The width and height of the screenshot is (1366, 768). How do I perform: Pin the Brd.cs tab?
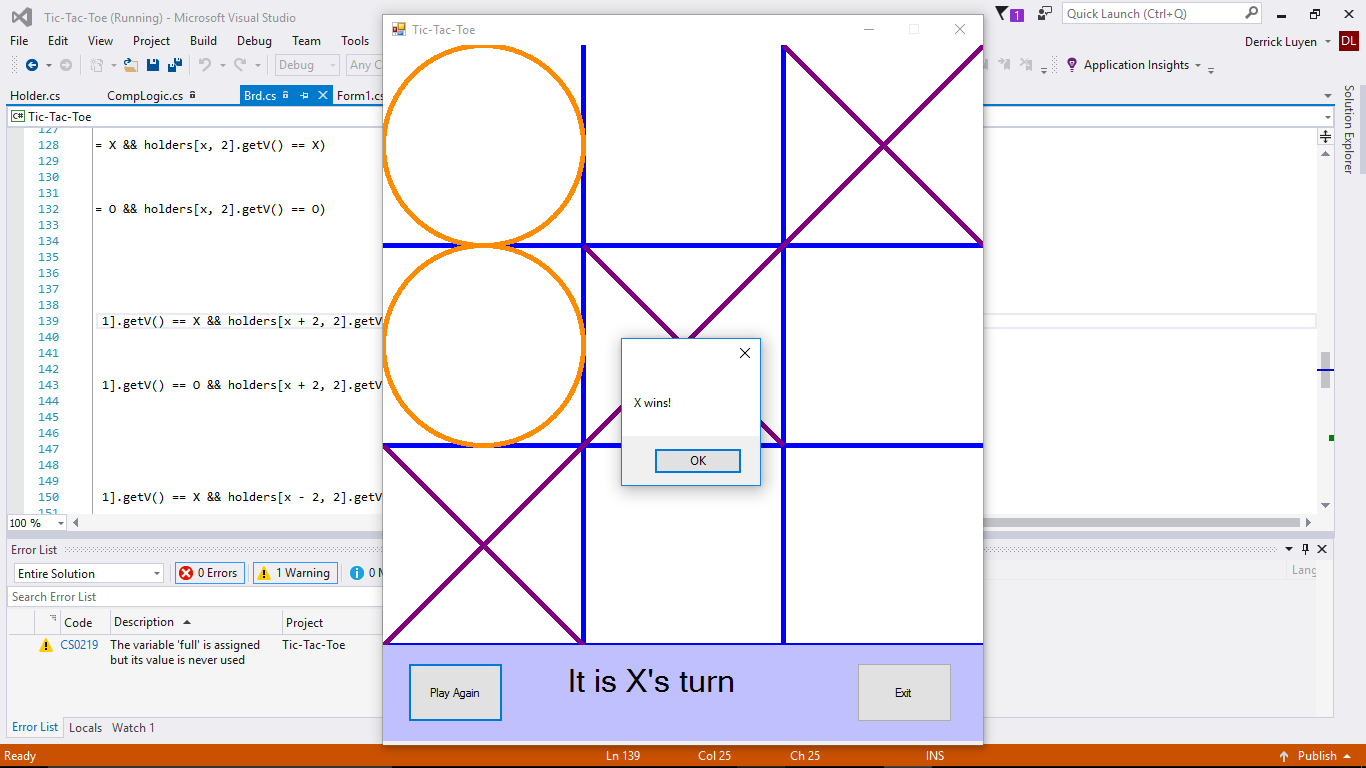pos(304,96)
